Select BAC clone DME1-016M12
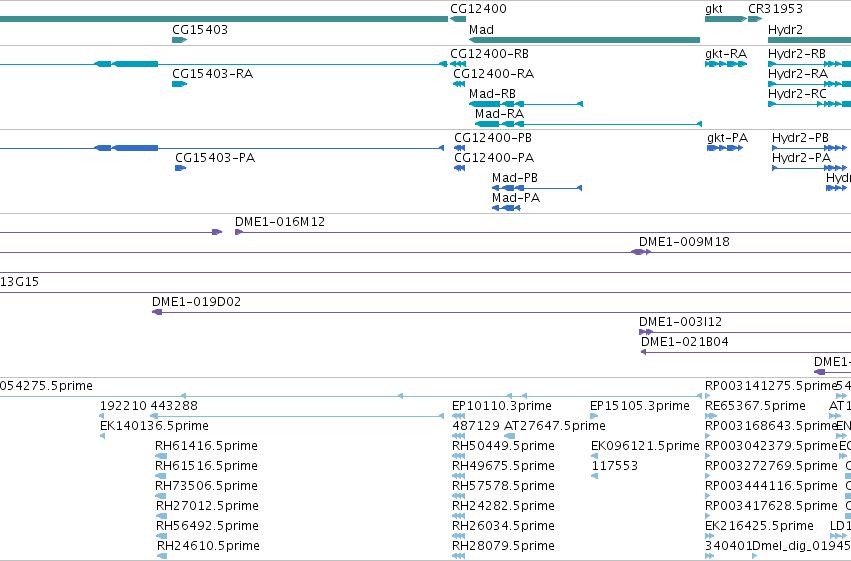The height and width of the screenshot is (561, 851). coord(280,222)
